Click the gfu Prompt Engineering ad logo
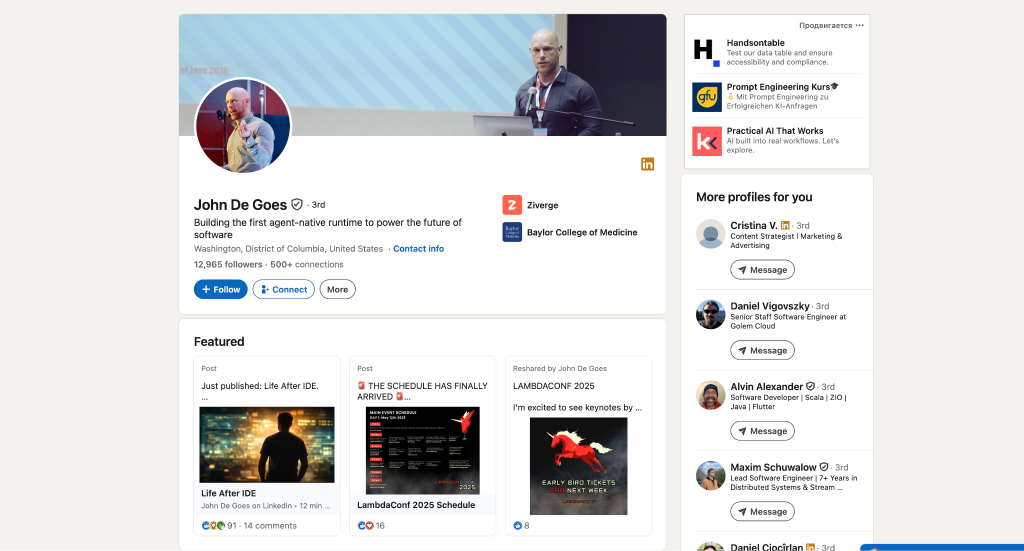Image resolution: width=1024 pixels, height=551 pixels. point(707,97)
